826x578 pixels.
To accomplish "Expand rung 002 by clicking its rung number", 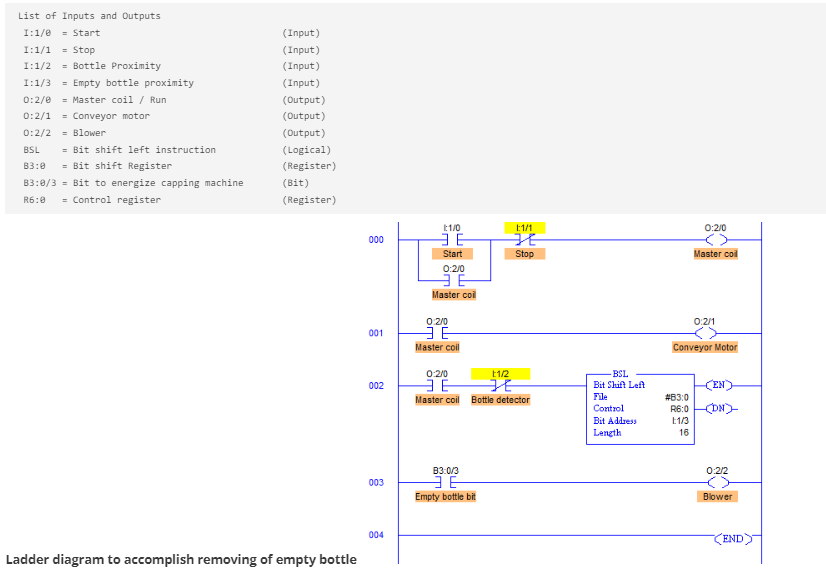I will pos(377,384).
